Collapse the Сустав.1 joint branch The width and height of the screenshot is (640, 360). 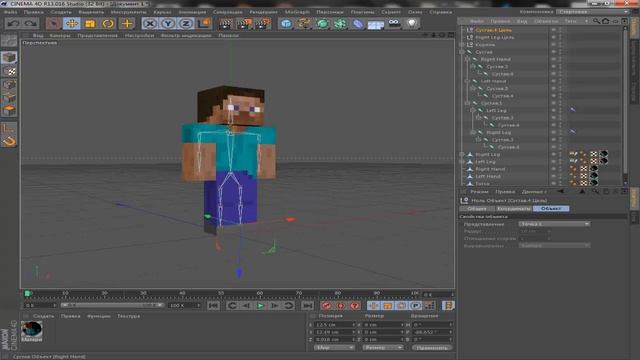(467, 103)
